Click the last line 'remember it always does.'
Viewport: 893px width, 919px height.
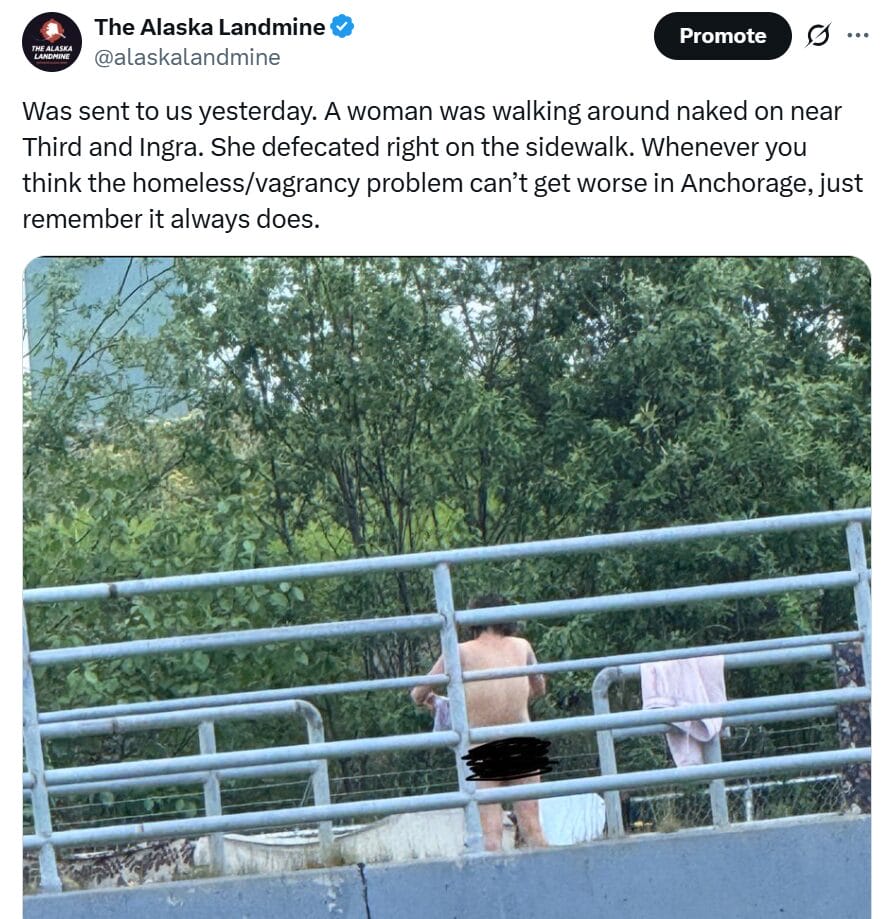(171, 220)
